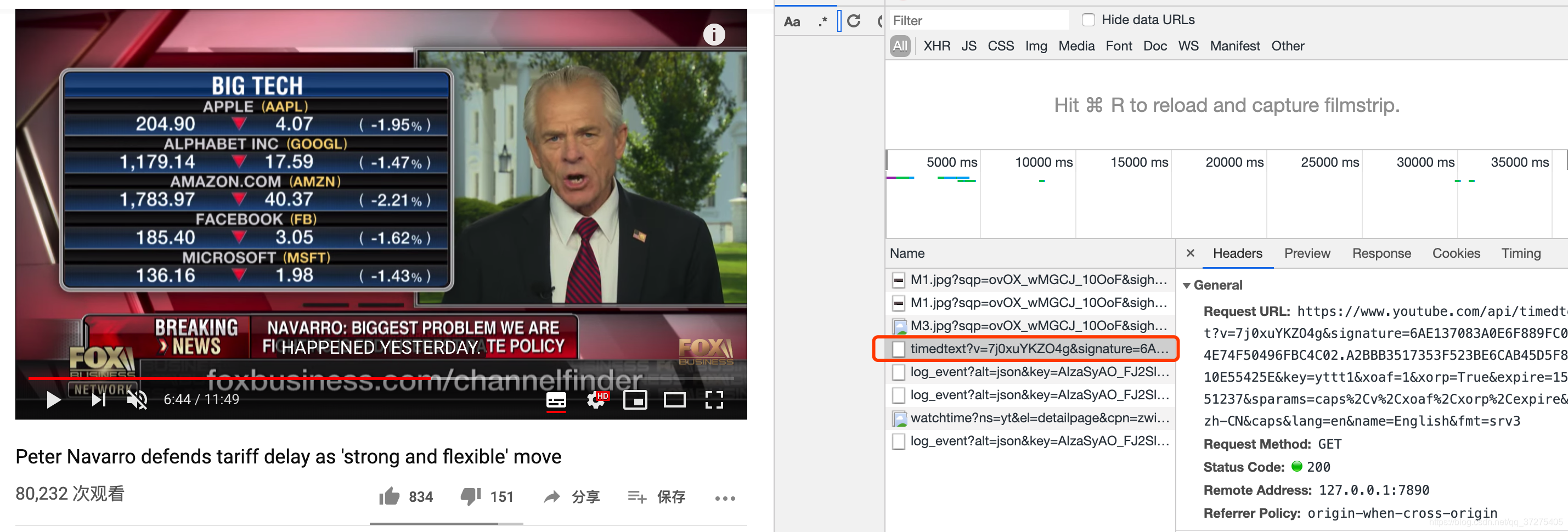This screenshot has height=532, width=1568.
Task: Check the Hide data URLs checkbox
Action: click(x=1088, y=20)
